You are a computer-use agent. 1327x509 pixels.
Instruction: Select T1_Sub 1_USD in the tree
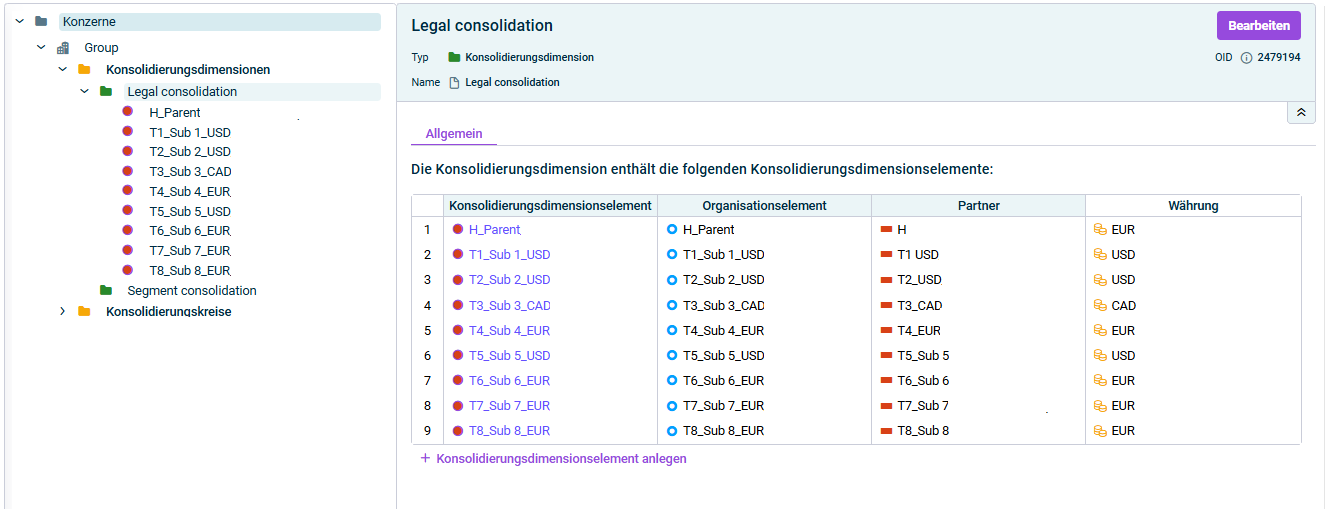pyautogui.click(x=190, y=132)
